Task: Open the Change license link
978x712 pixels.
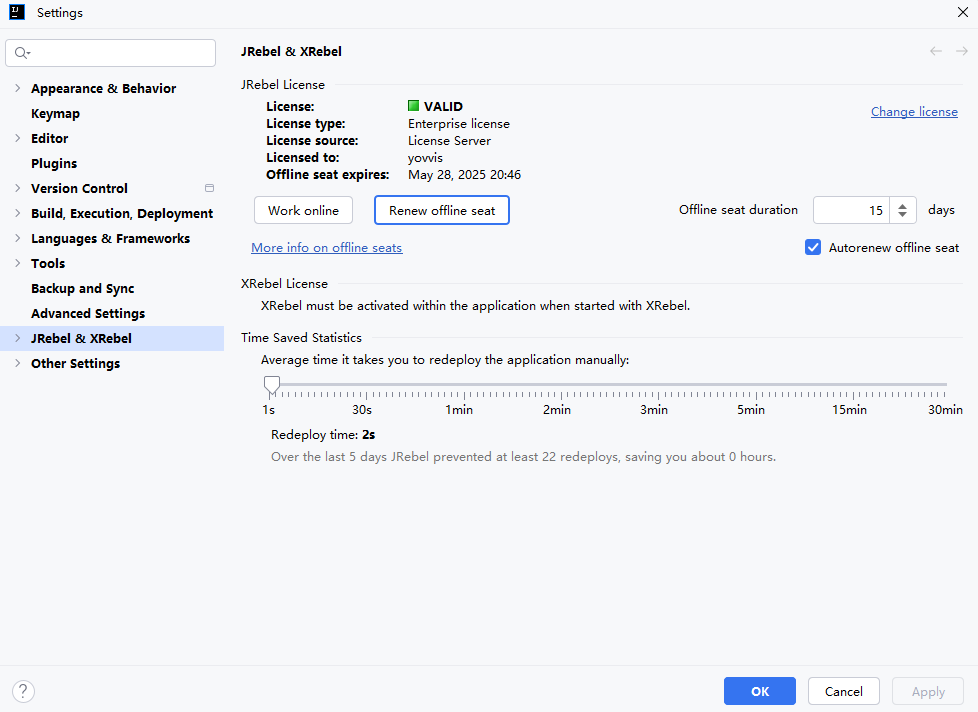Action: pyautogui.click(x=914, y=112)
